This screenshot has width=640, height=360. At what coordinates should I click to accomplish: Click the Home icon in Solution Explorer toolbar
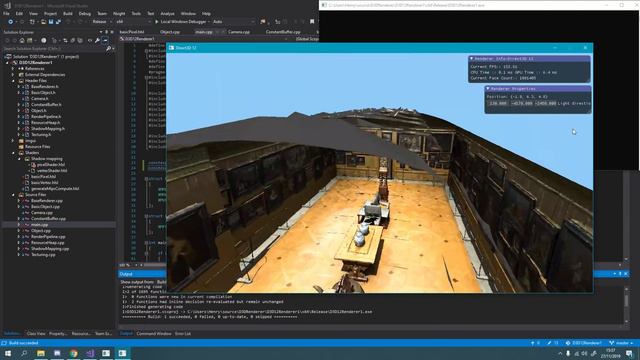pos(22,40)
